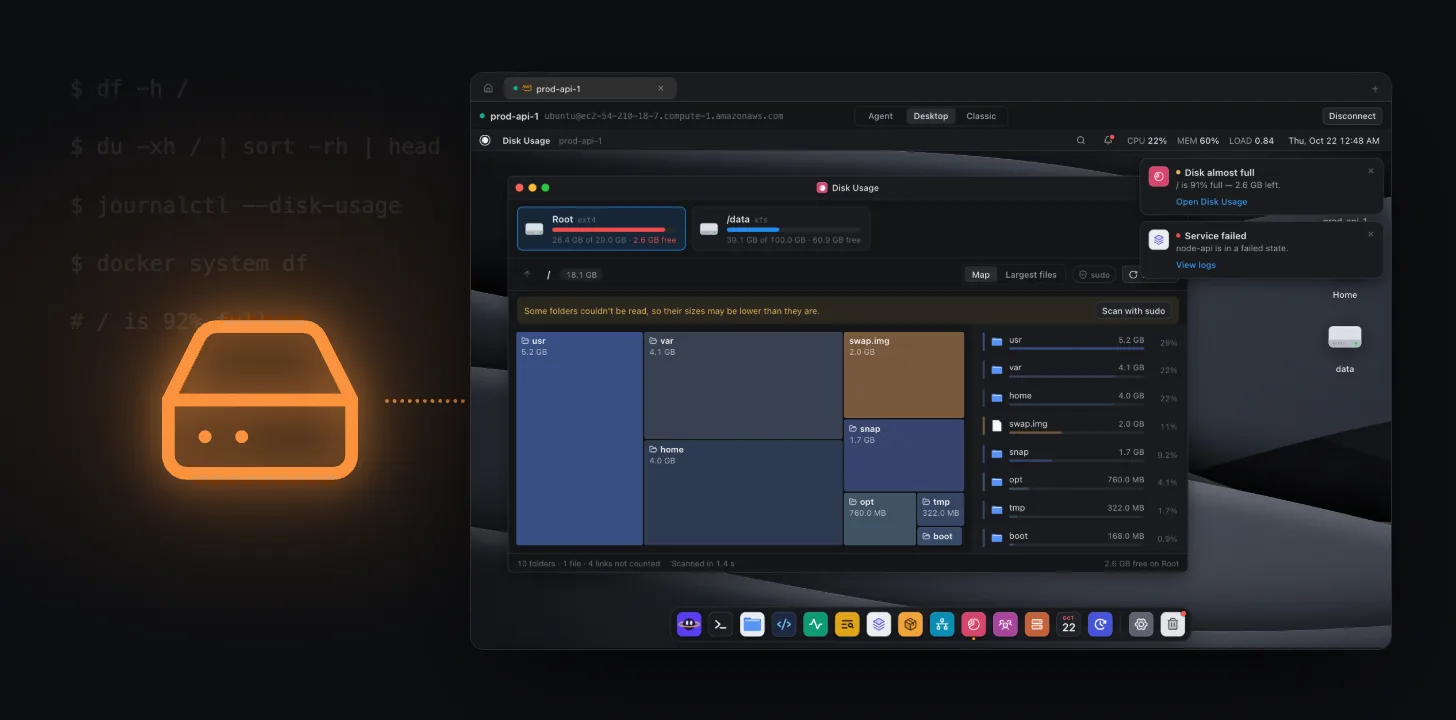Viewport: 1456px width, 720px height.
Task: Click the Disconnect button
Action: (x=1352, y=116)
